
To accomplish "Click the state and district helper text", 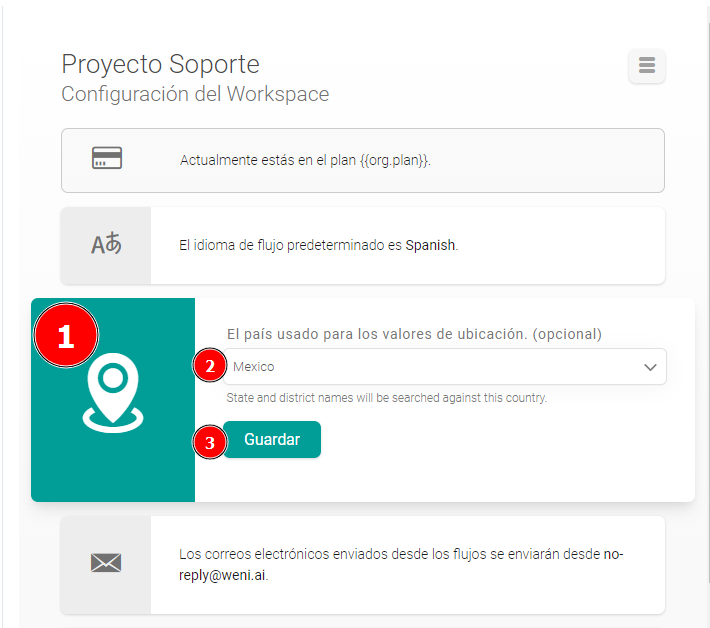I will click(x=386, y=398).
